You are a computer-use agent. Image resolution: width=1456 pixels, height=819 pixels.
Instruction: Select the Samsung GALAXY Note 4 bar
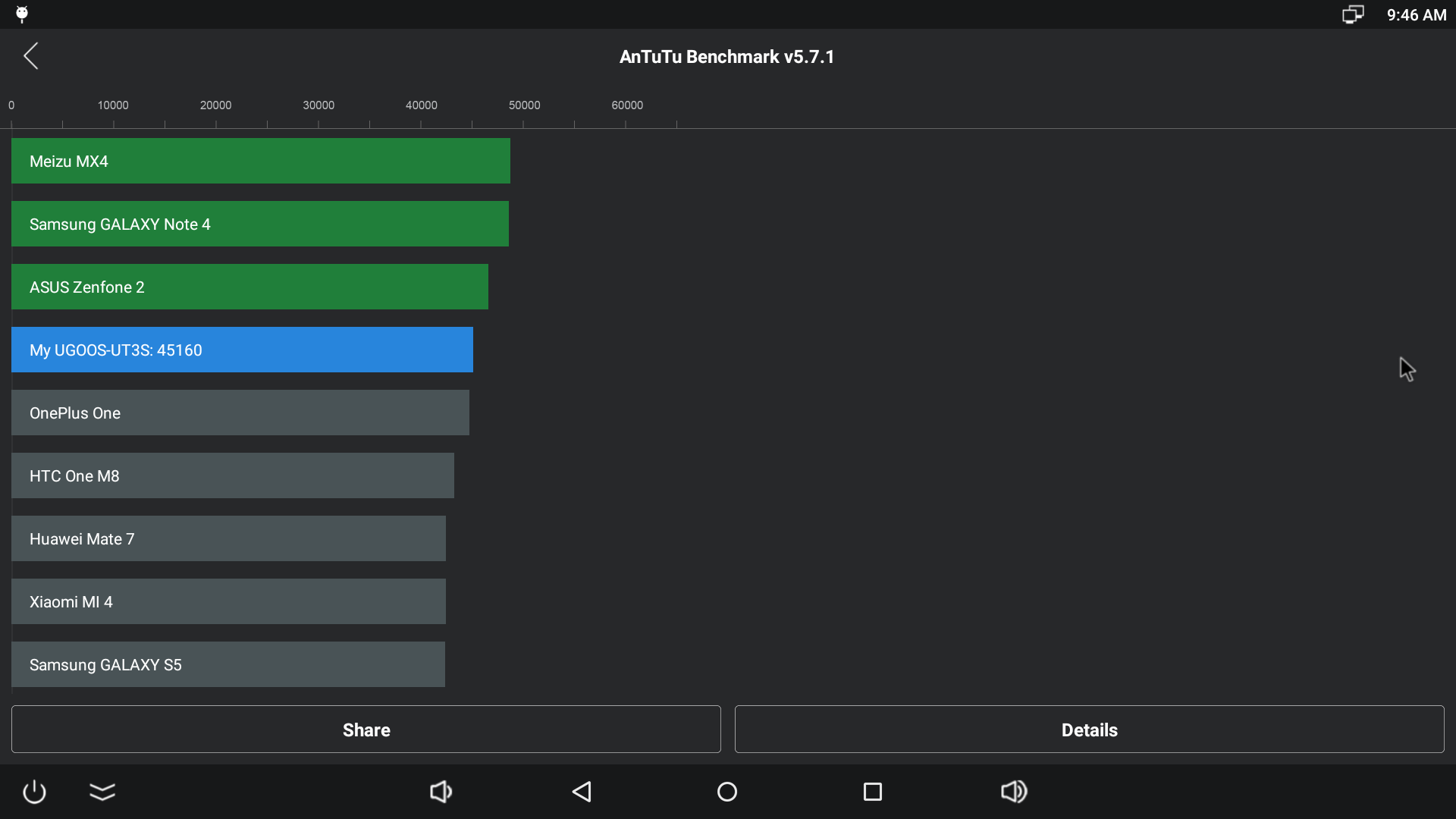click(260, 224)
